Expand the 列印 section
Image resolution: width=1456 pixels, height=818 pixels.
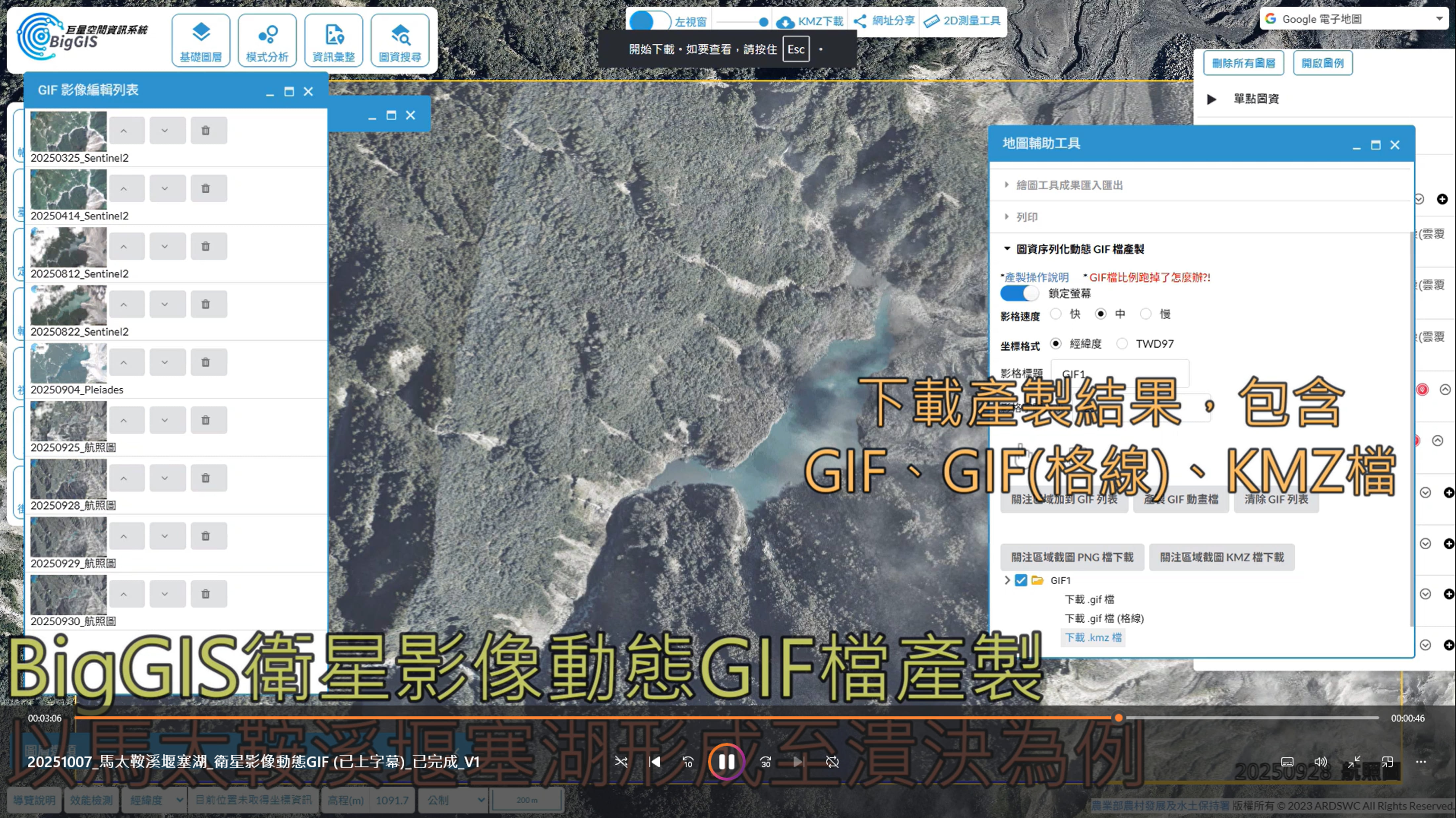point(1026,217)
